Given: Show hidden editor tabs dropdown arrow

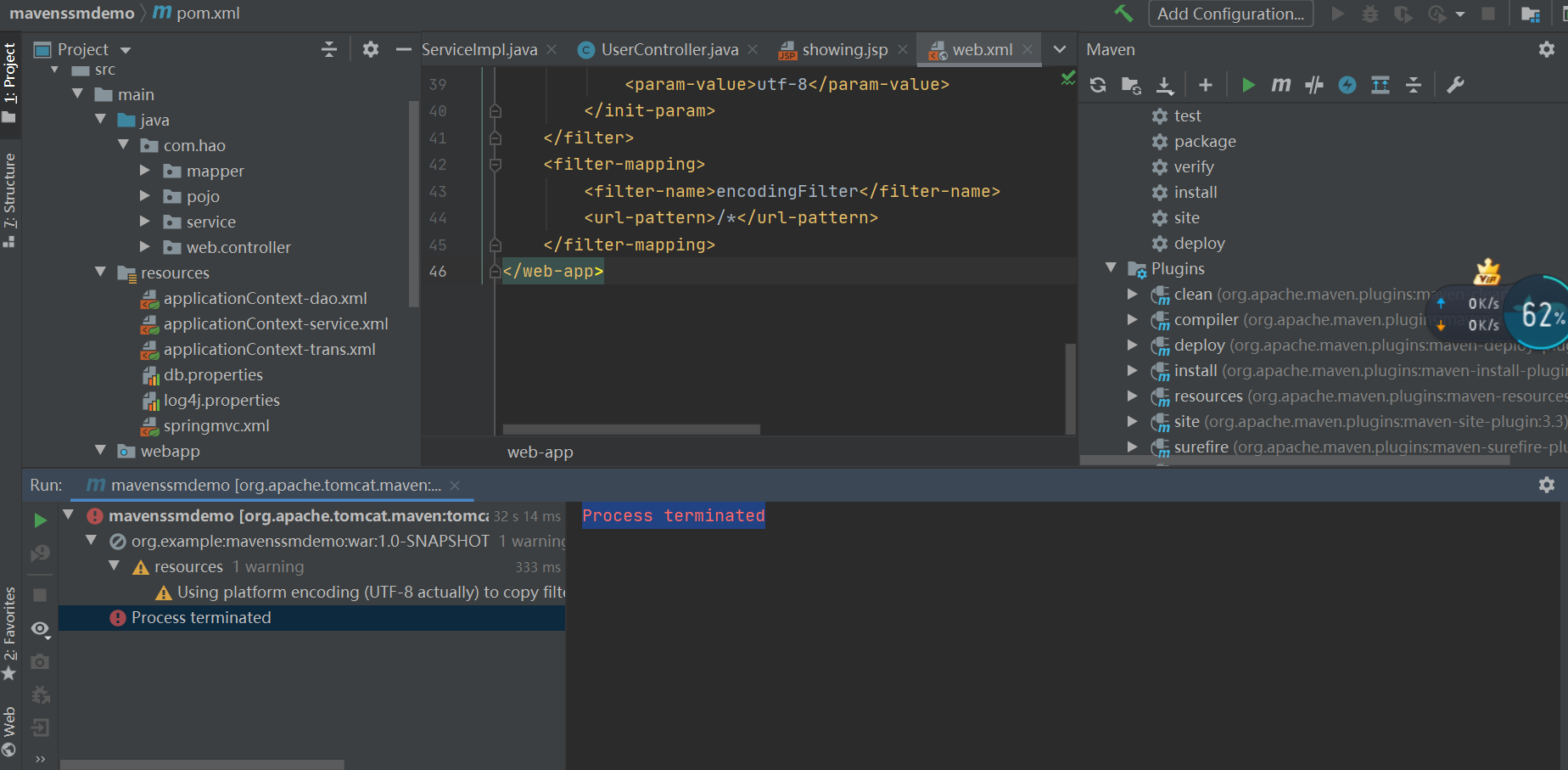Looking at the screenshot, I should point(1060,49).
